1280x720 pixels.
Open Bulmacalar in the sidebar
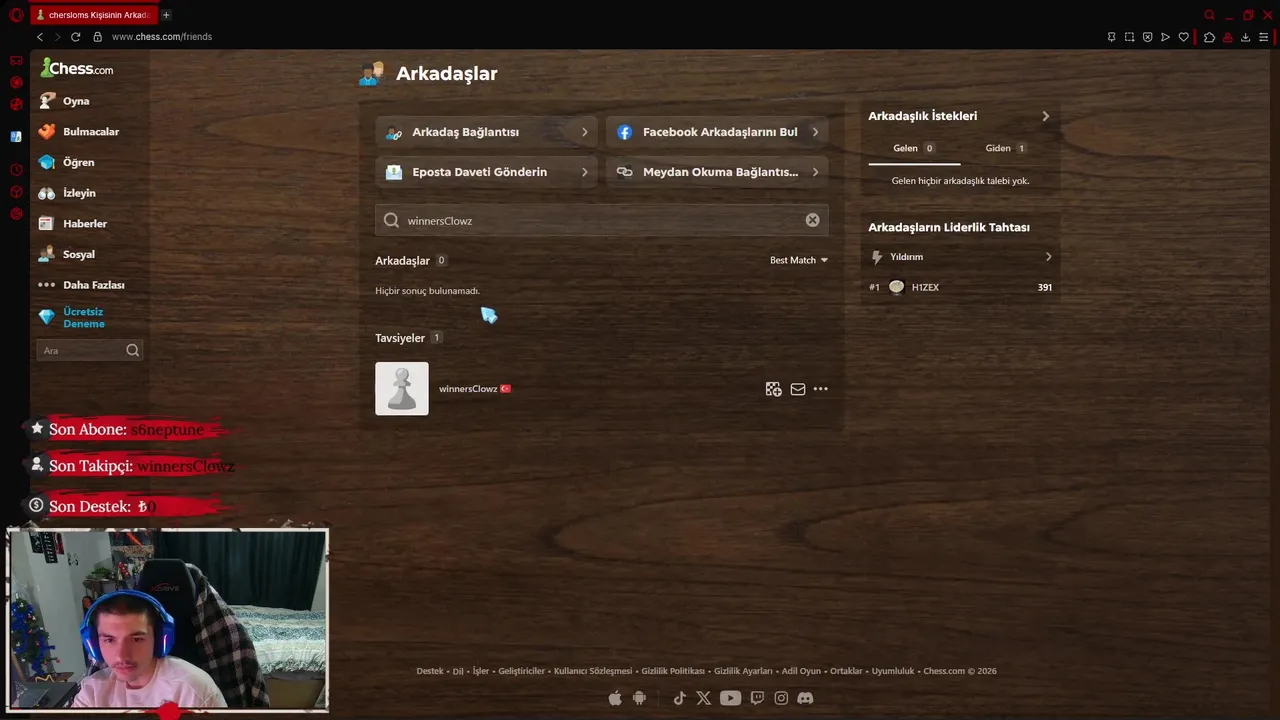[x=89, y=131]
